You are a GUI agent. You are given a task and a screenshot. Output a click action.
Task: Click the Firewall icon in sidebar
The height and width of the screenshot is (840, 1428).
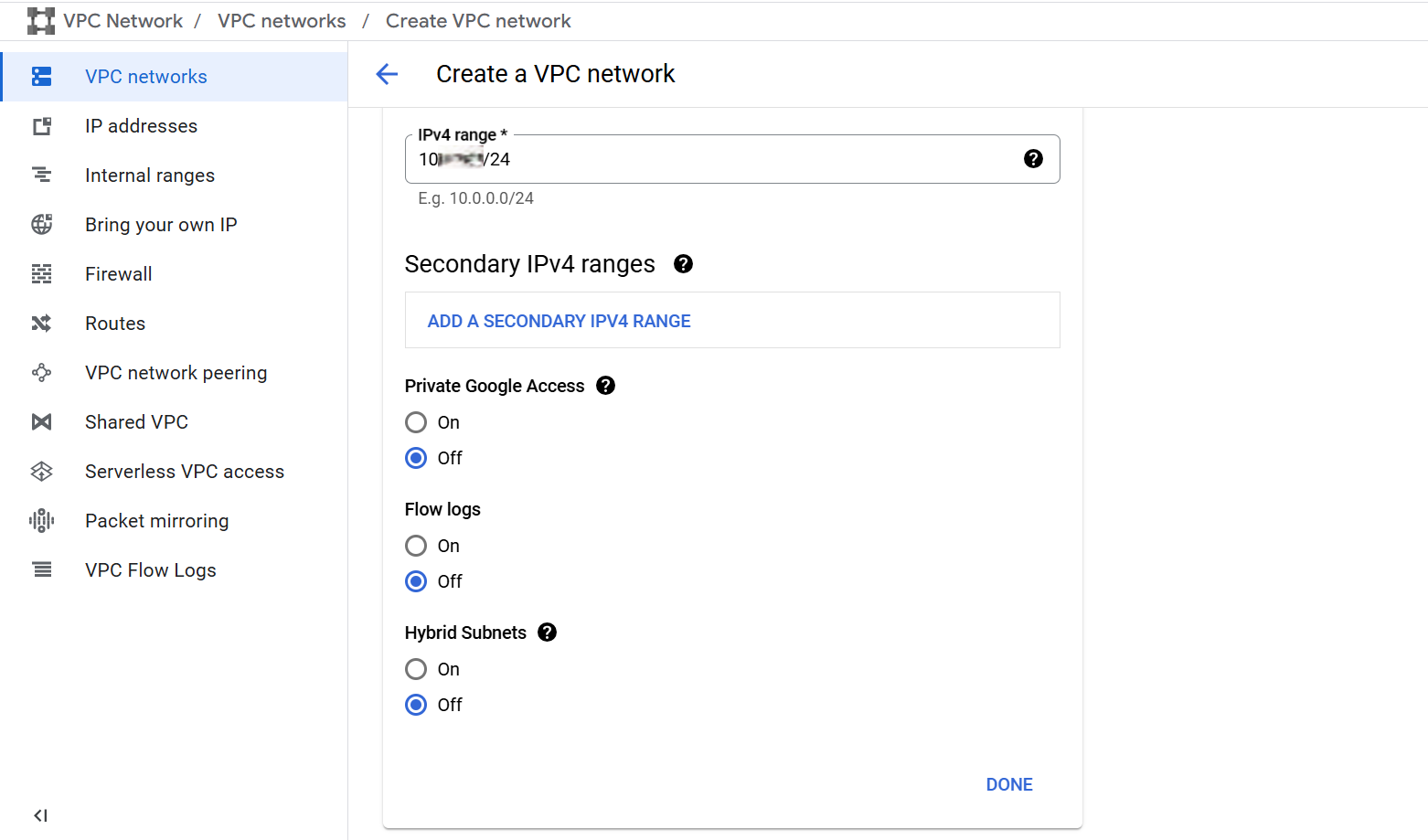(x=42, y=274)
